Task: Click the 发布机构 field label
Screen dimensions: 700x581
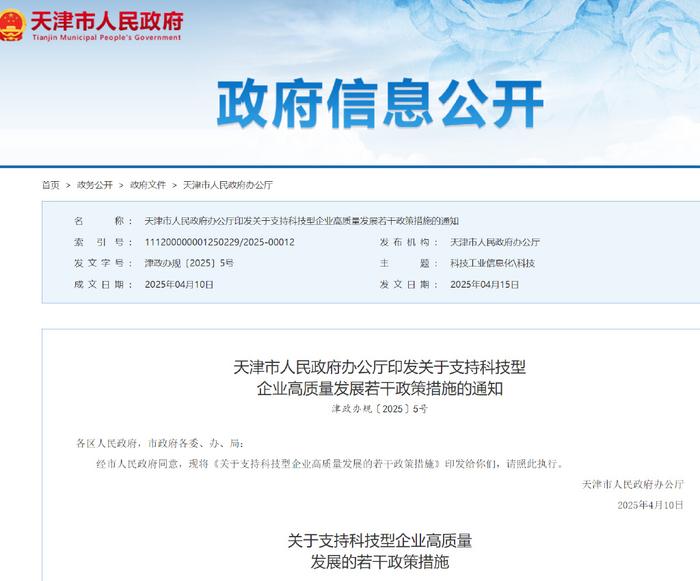Action: click(408, 242)
